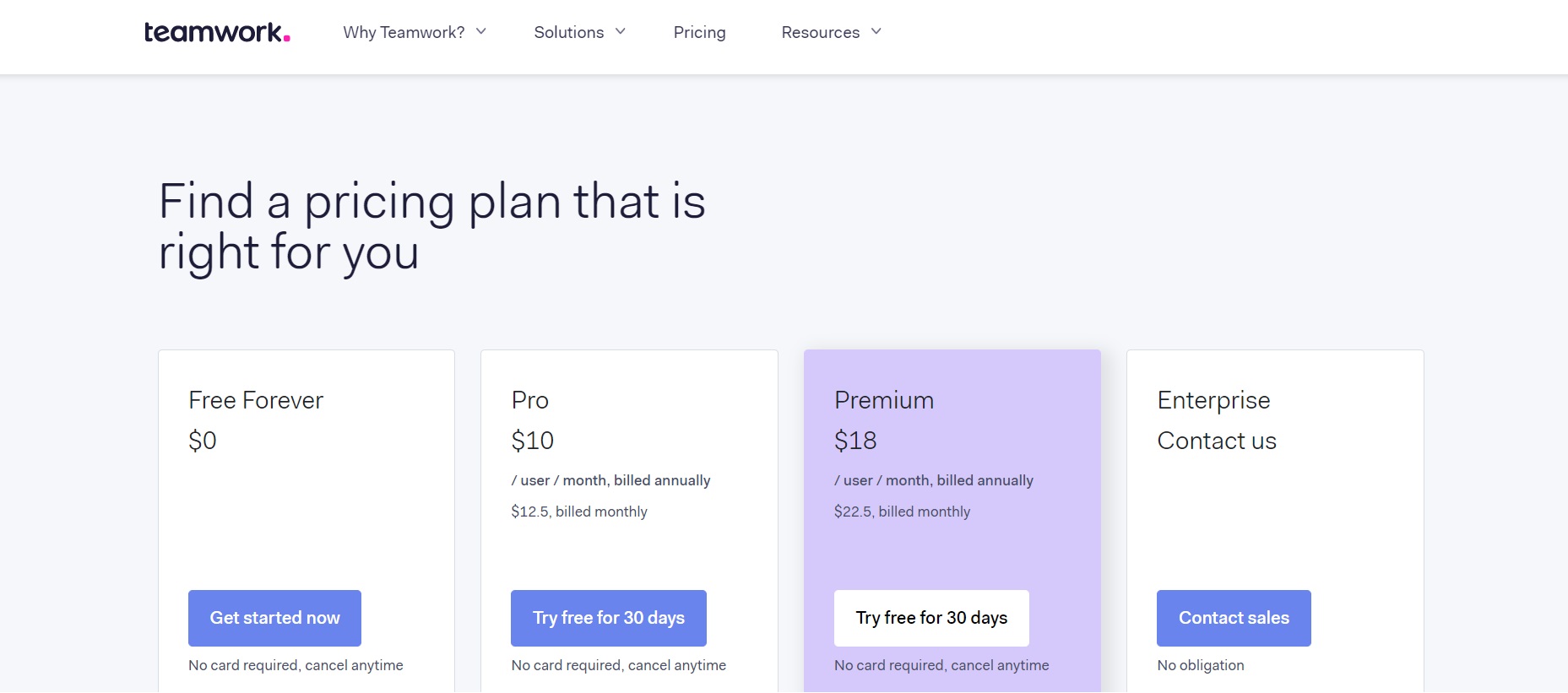Image resolution: width=1568 pixels, height=693 pixels.
Task: Click the $10 Pro price
Action: pyautogui.click(x=533, y=441)
